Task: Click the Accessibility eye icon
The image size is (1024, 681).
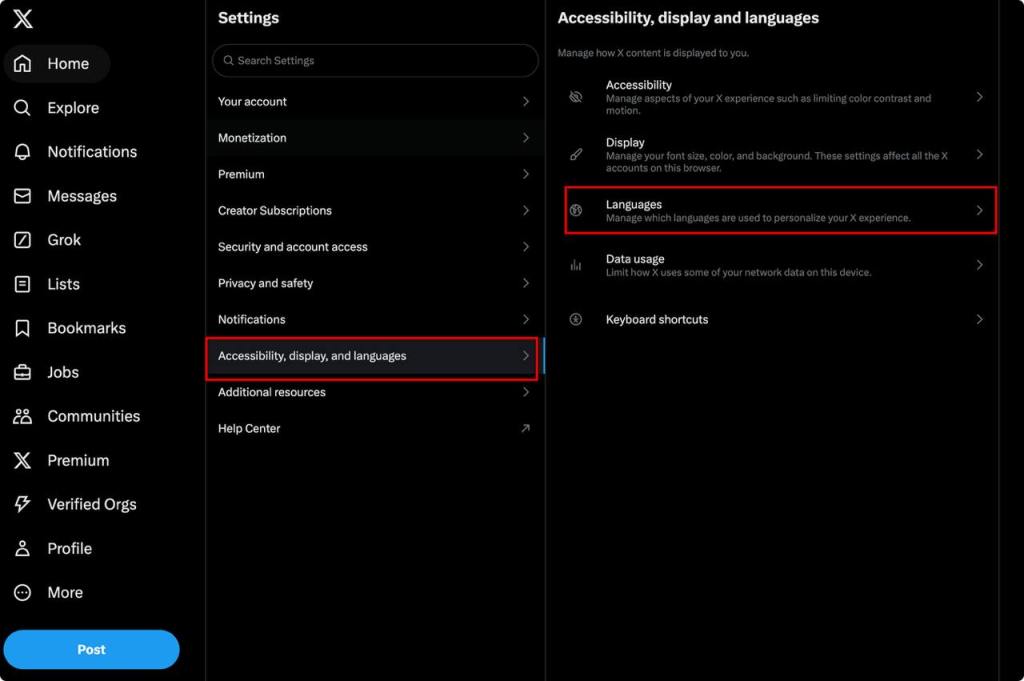Action: point(576,97)
